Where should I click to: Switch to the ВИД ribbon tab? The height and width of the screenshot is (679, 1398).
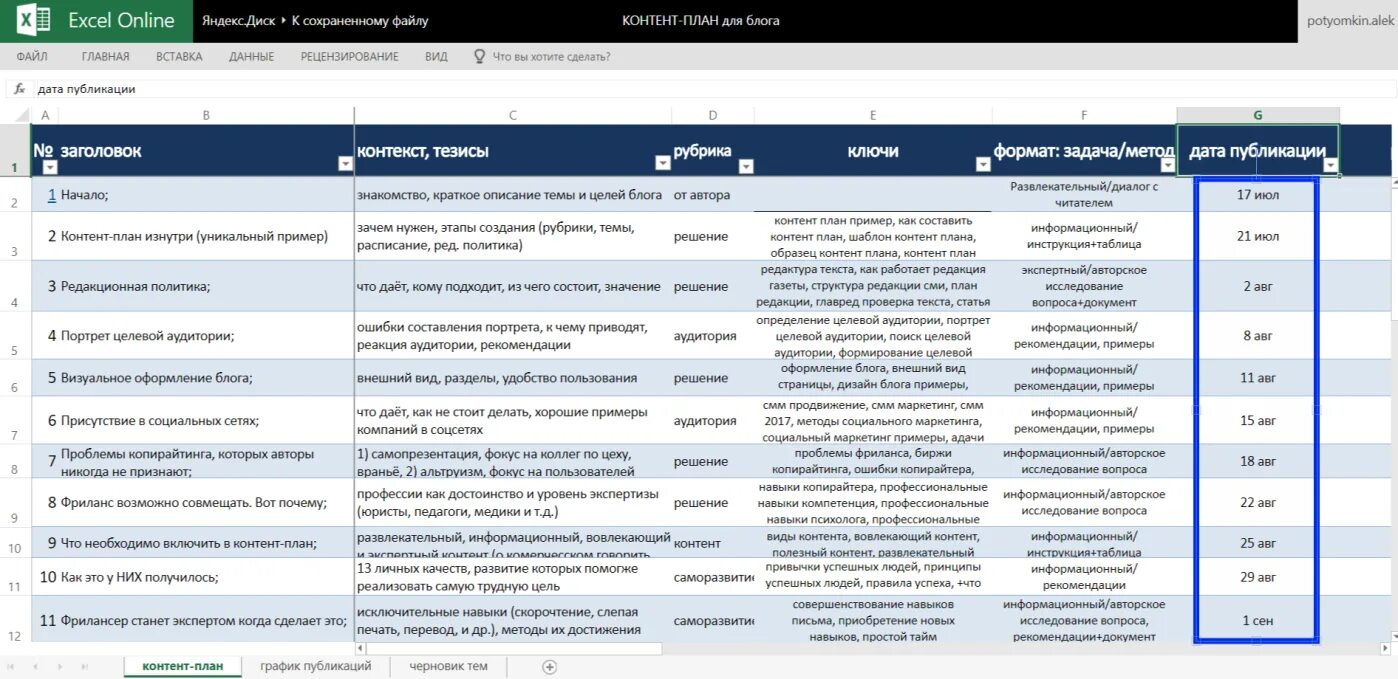(436, 57)
